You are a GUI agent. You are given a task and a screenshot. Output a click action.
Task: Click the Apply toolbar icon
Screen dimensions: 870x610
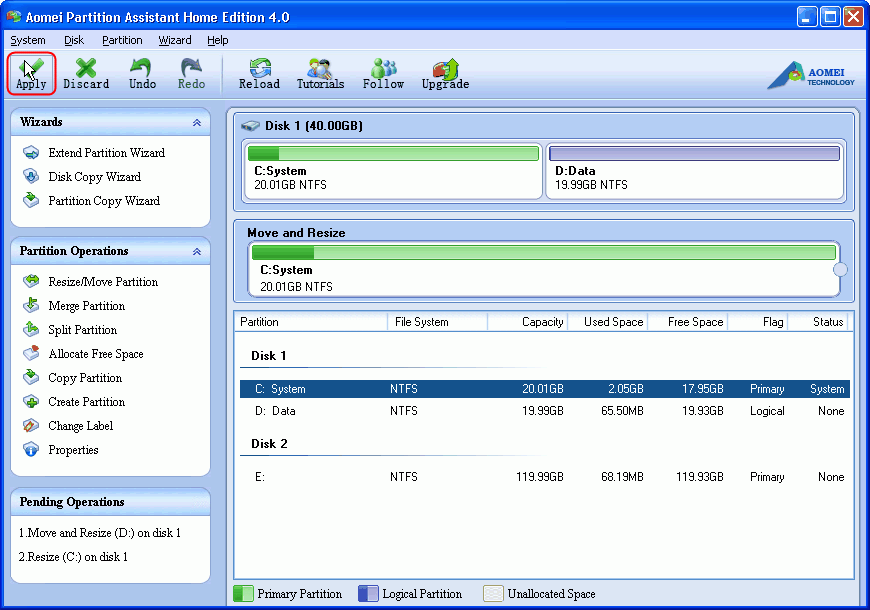tap(31, 73)
